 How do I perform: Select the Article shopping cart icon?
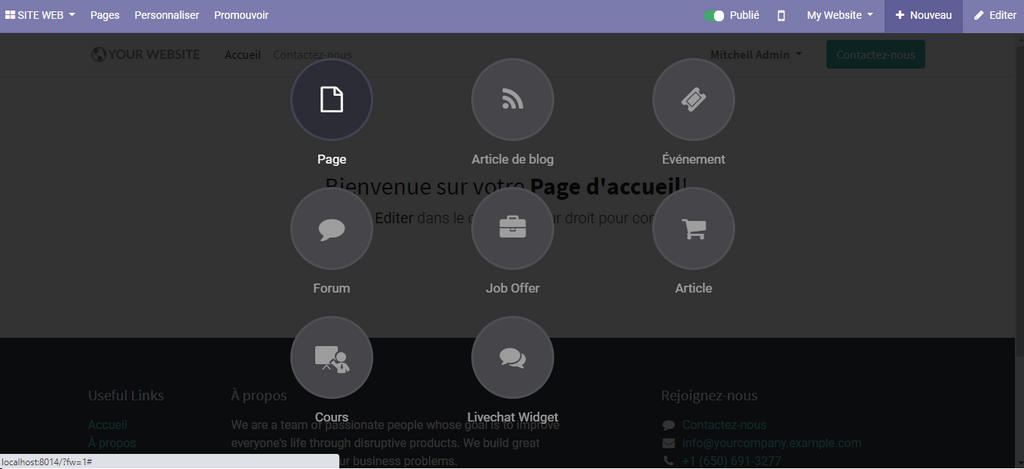pos(693,229)
